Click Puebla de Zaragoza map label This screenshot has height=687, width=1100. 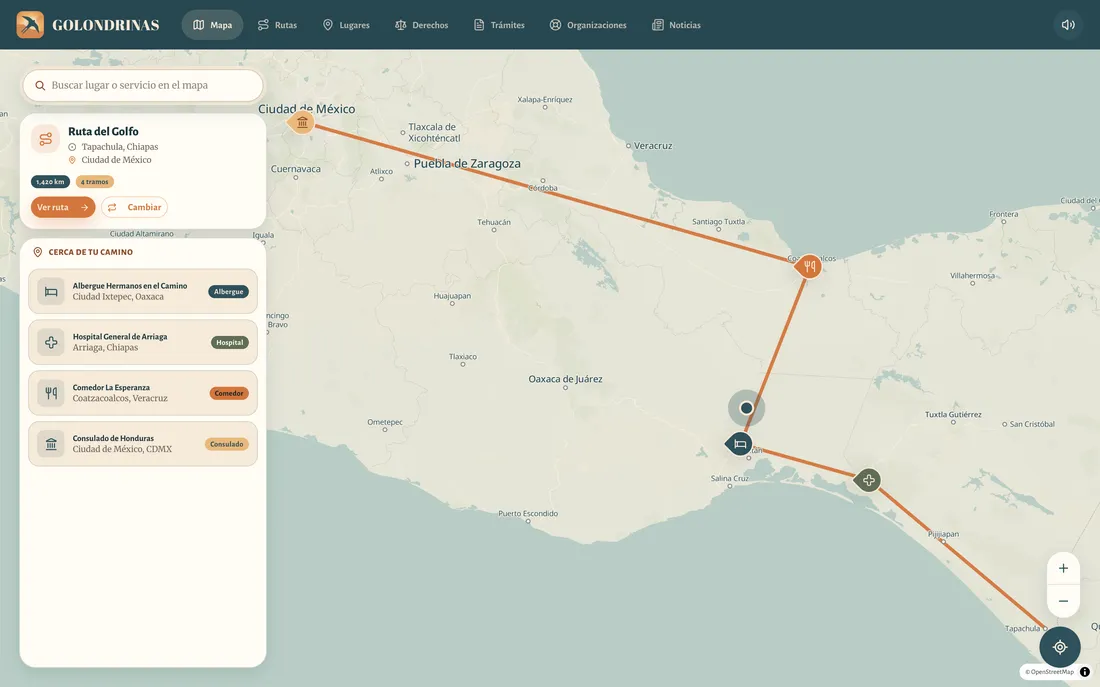coord(467,164)
